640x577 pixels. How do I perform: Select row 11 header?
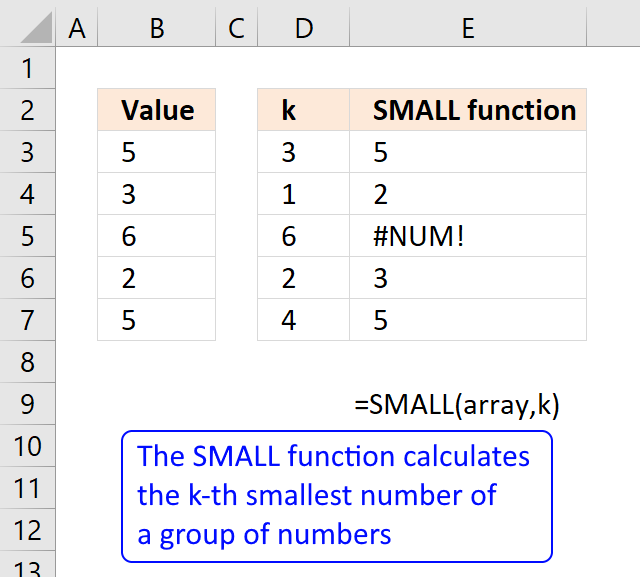27,488
